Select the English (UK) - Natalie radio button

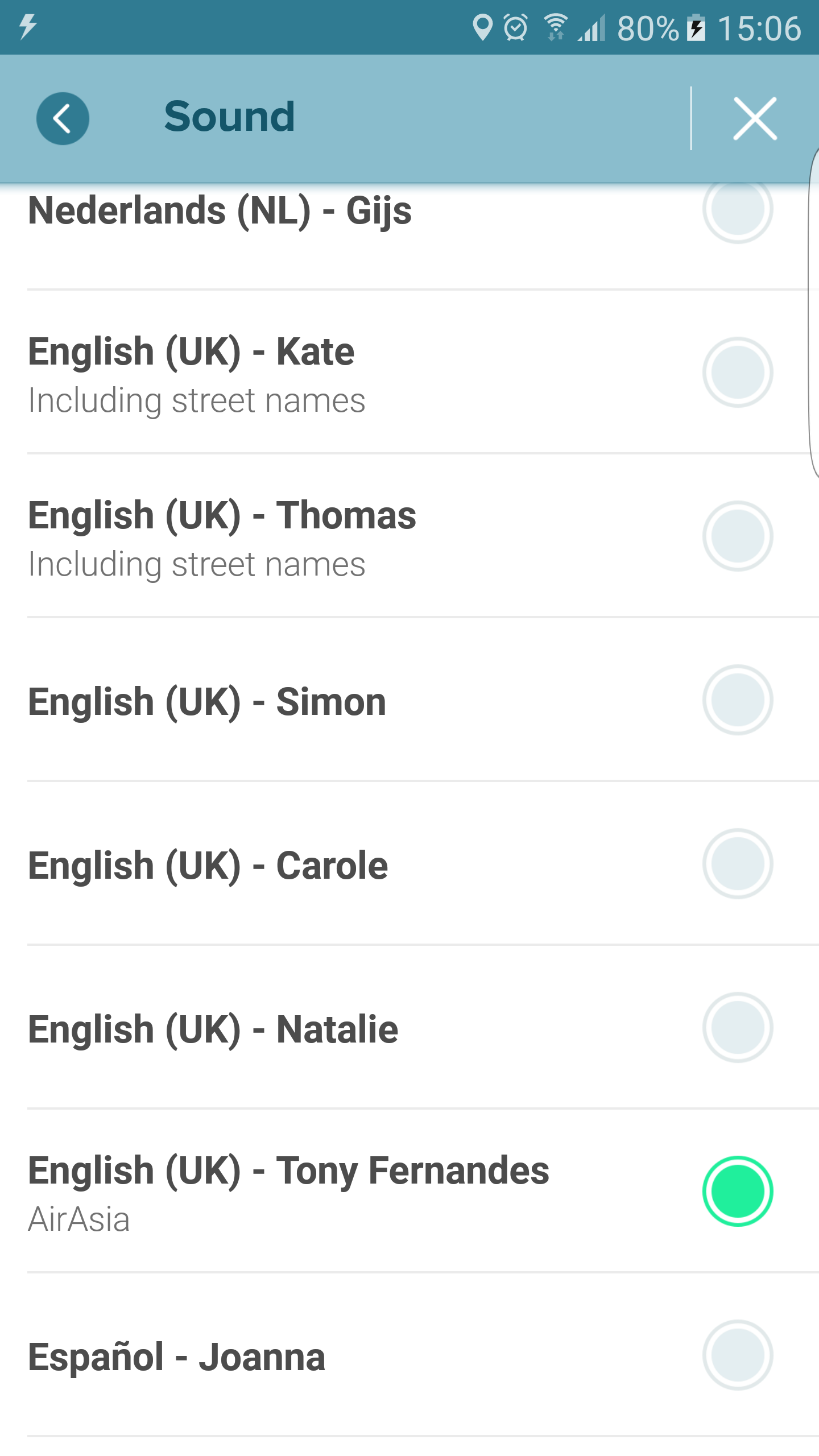coord(737,1027)
